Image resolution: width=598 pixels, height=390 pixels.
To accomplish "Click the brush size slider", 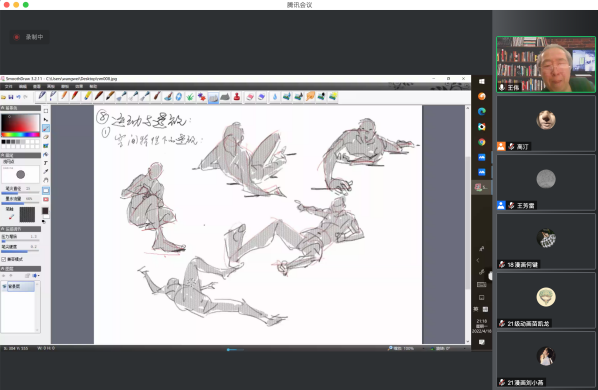I will click(21, 193).
